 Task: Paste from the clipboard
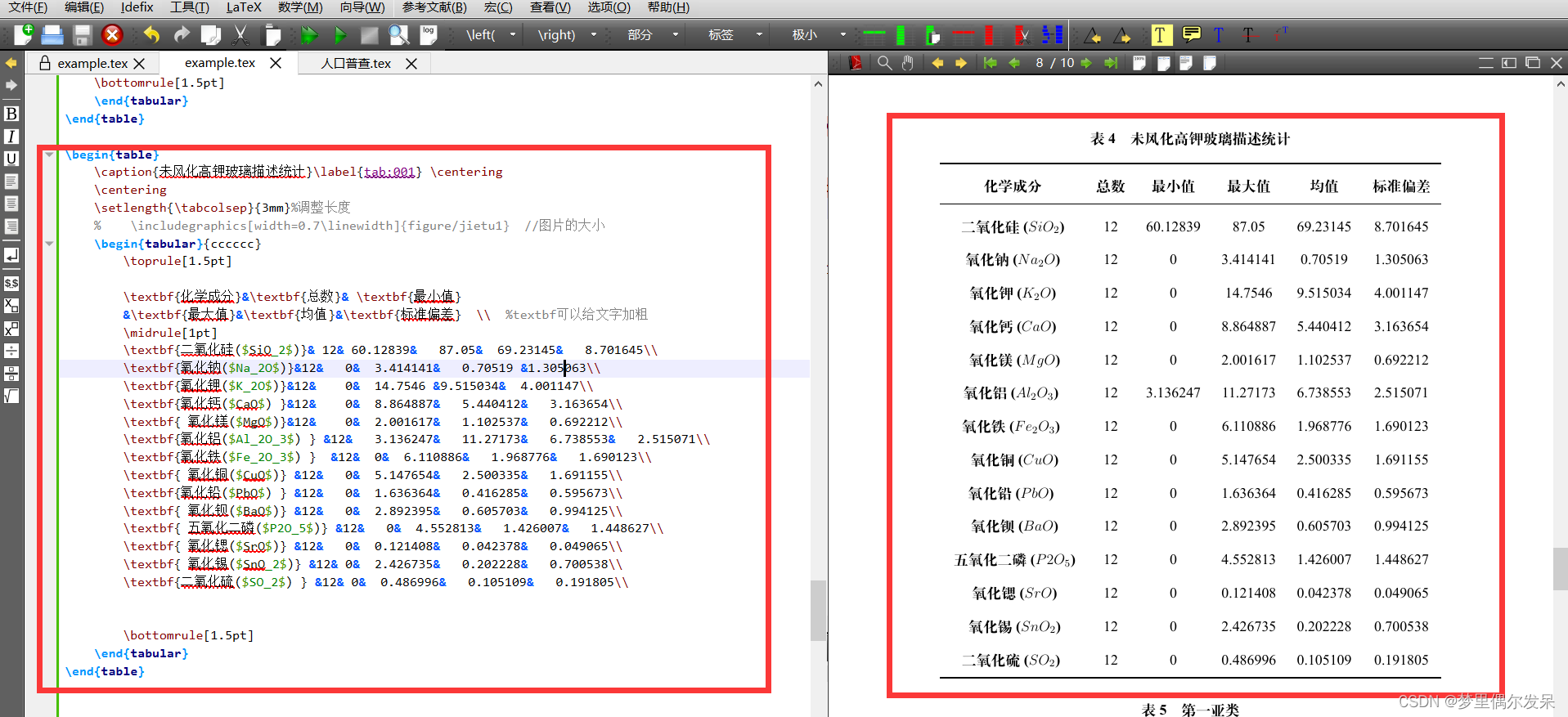click(272, 35)
